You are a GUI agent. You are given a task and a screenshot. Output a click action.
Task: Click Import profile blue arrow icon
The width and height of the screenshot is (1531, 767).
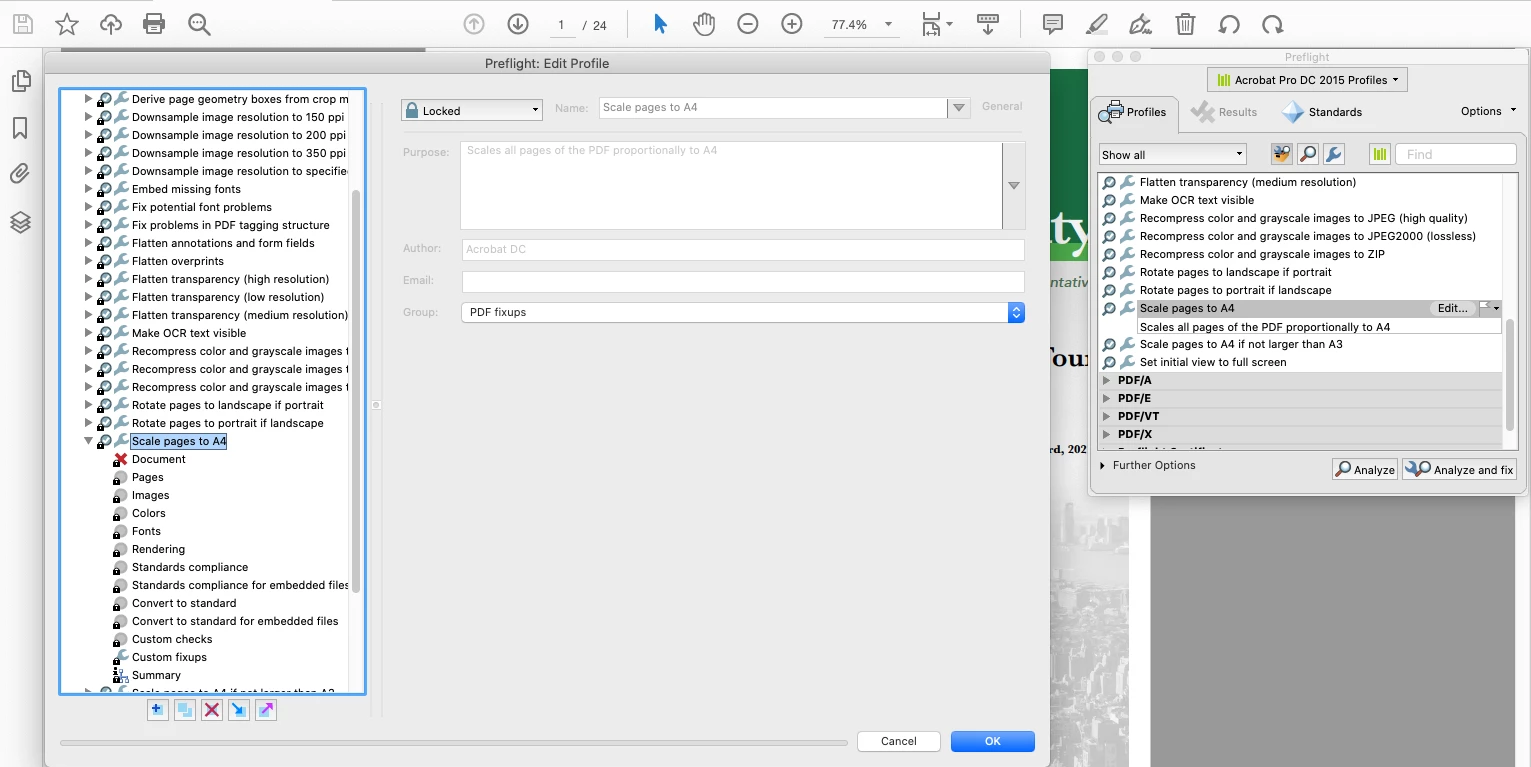(238, 710)
